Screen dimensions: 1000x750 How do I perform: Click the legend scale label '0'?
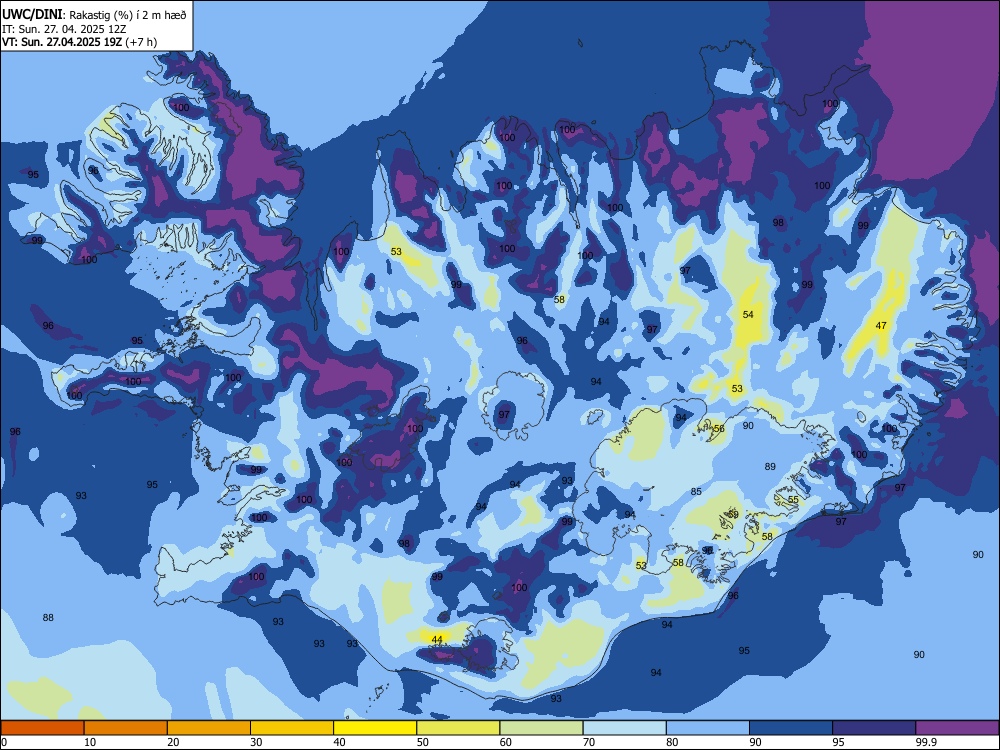4,742
